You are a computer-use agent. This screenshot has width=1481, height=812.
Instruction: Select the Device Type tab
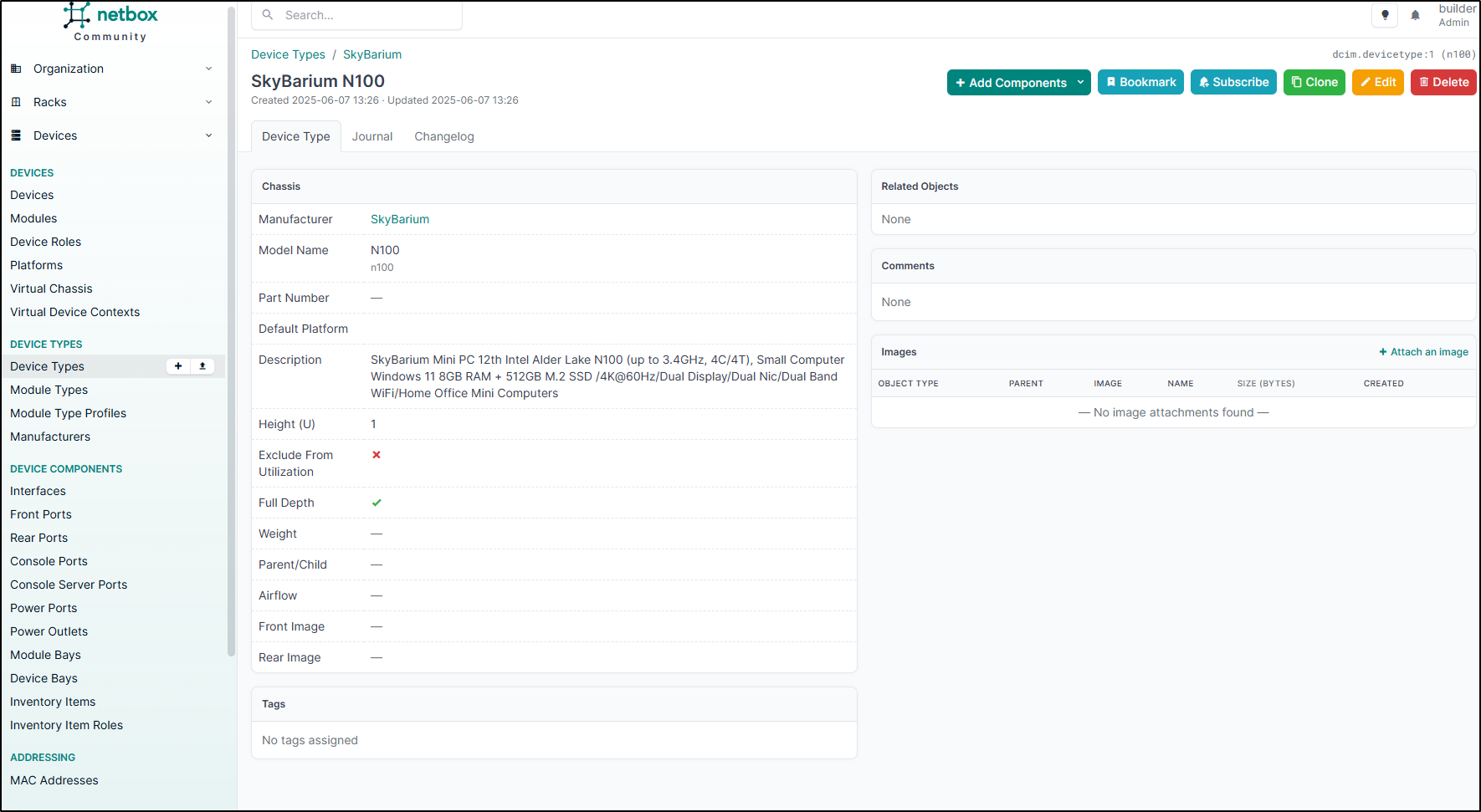[x=296, y=136]
